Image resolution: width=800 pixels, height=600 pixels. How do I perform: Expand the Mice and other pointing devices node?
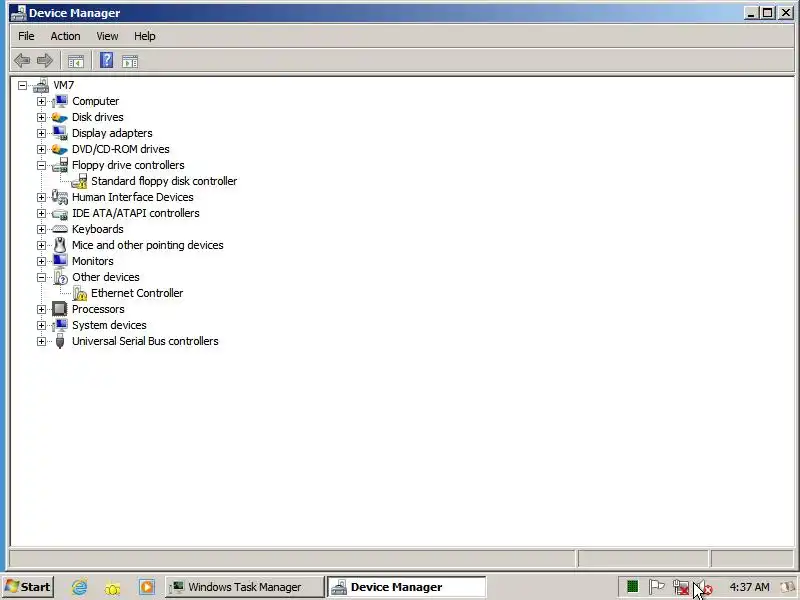click(41, 245)
